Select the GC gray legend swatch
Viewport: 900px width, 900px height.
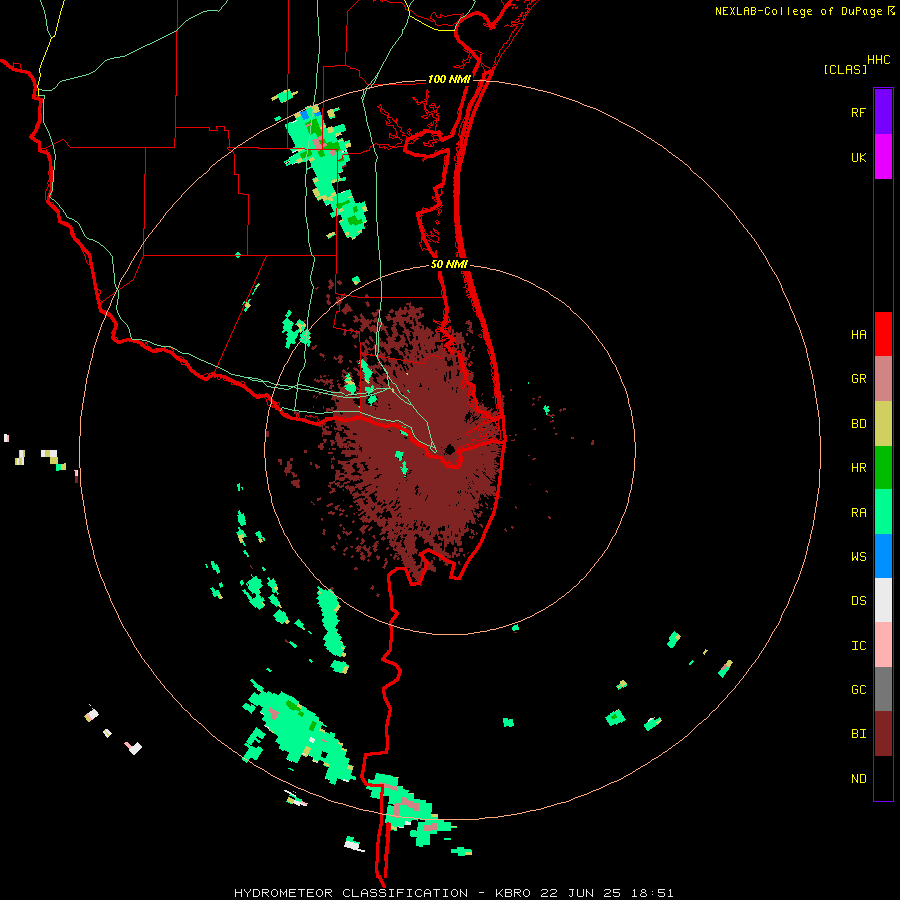883,689
